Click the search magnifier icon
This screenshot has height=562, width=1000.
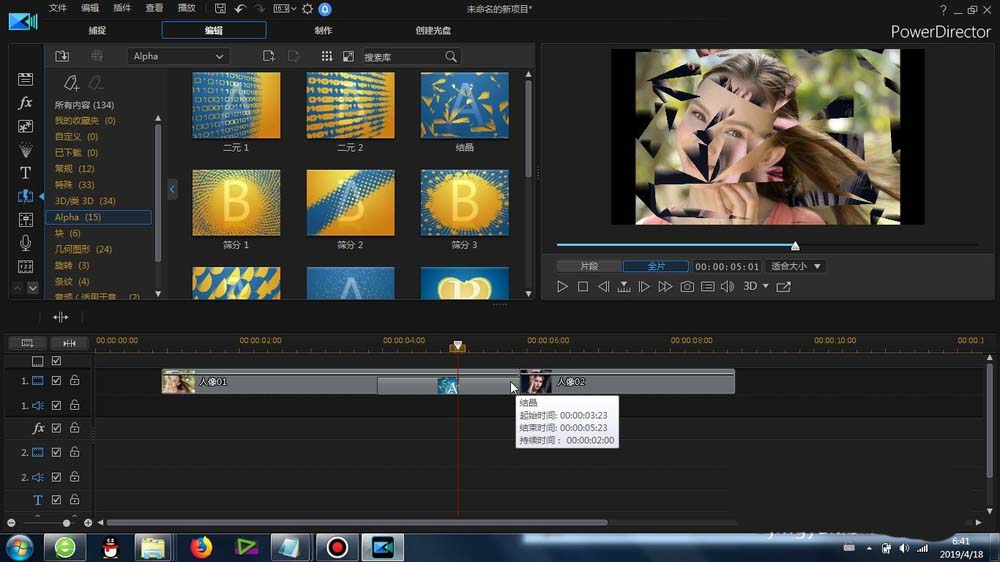pos(451,57)
